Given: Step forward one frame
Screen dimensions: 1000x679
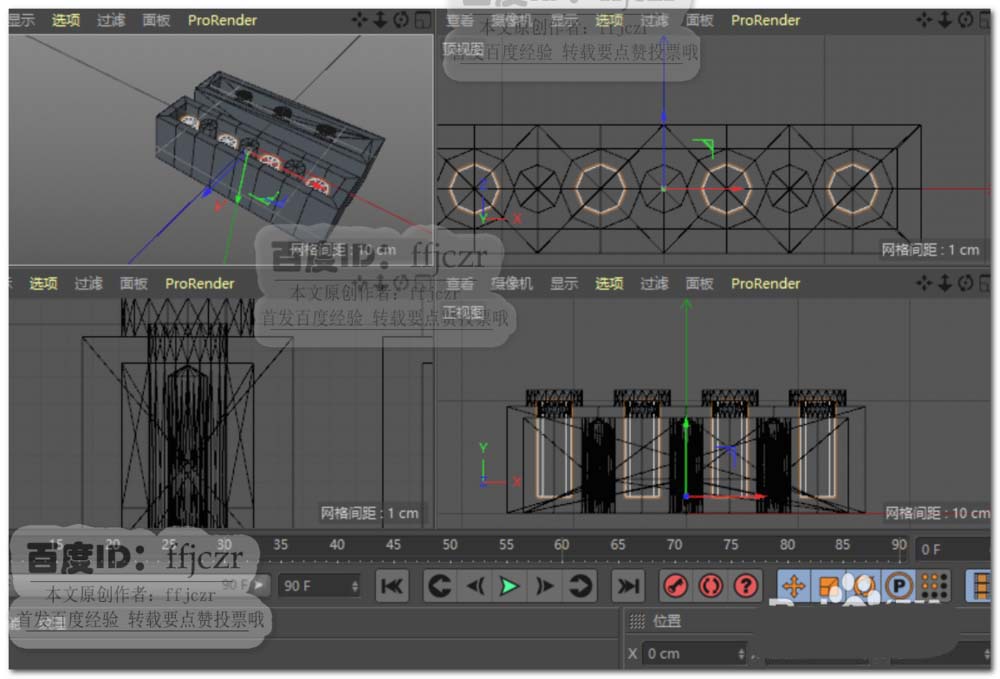Looking at the screenshot, I should tap(545, 586).
